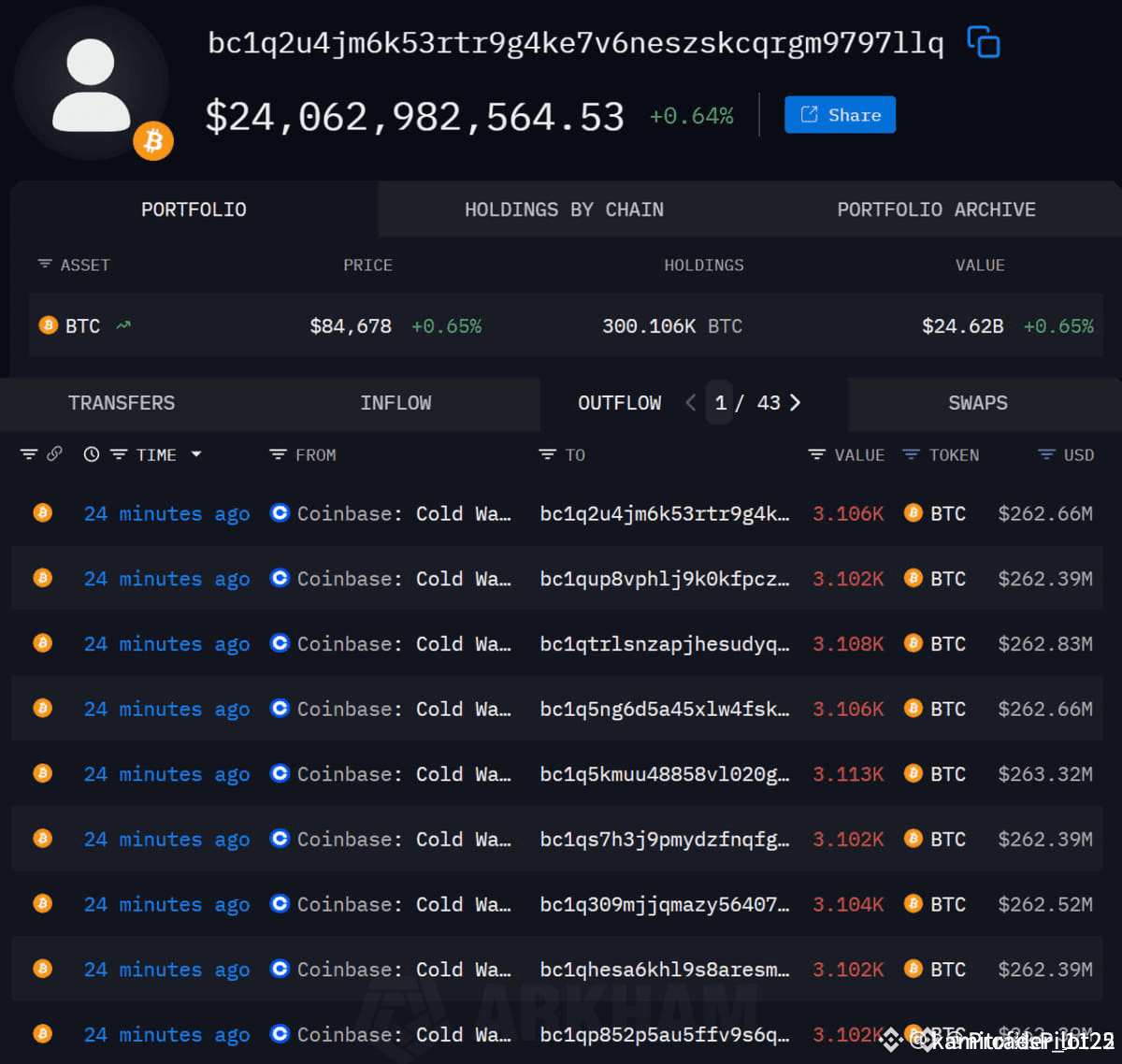The height and width of the screenshot is (1064, 1122).
Task: Click the user profile avatar image
Action: click(x=92, y=86)
